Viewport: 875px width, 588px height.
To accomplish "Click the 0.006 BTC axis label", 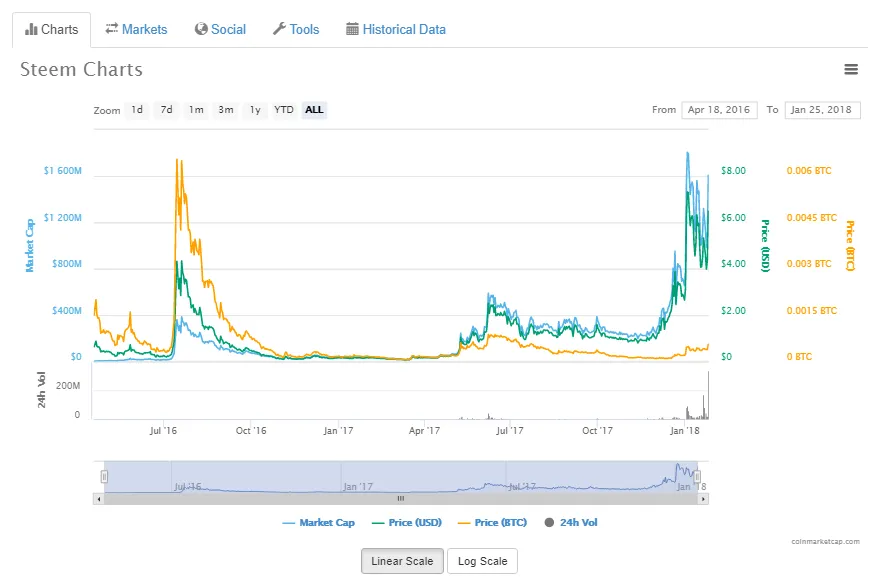I will 809,171.
